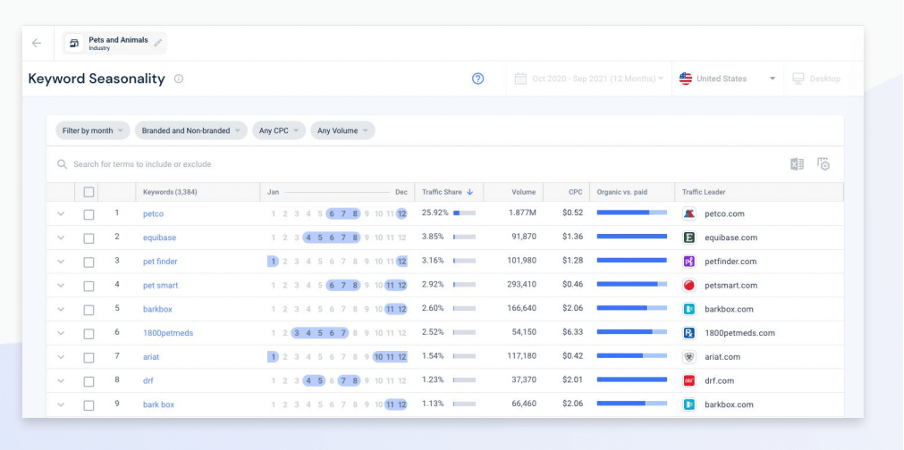Open the drf keyword link
Image resolution: width=904 pixels, height=450 pixels.
pos(148,381)
